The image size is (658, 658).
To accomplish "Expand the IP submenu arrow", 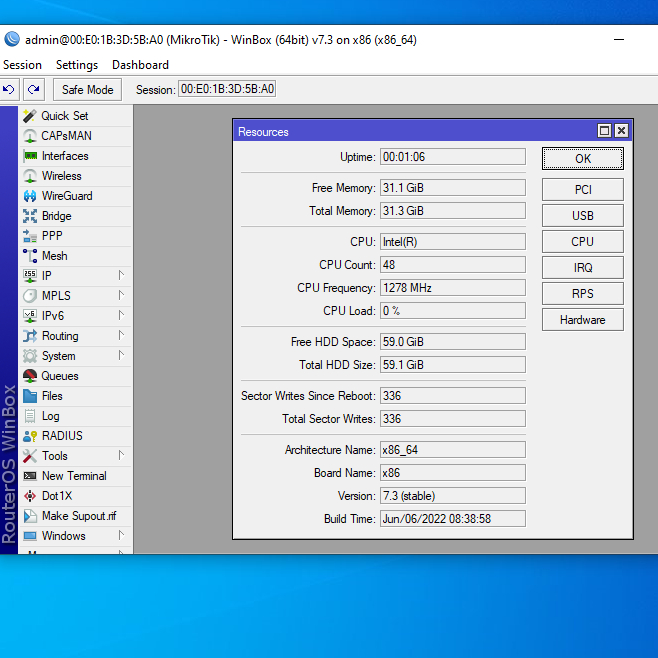I will pyautogui.click(x=121, y=275).
